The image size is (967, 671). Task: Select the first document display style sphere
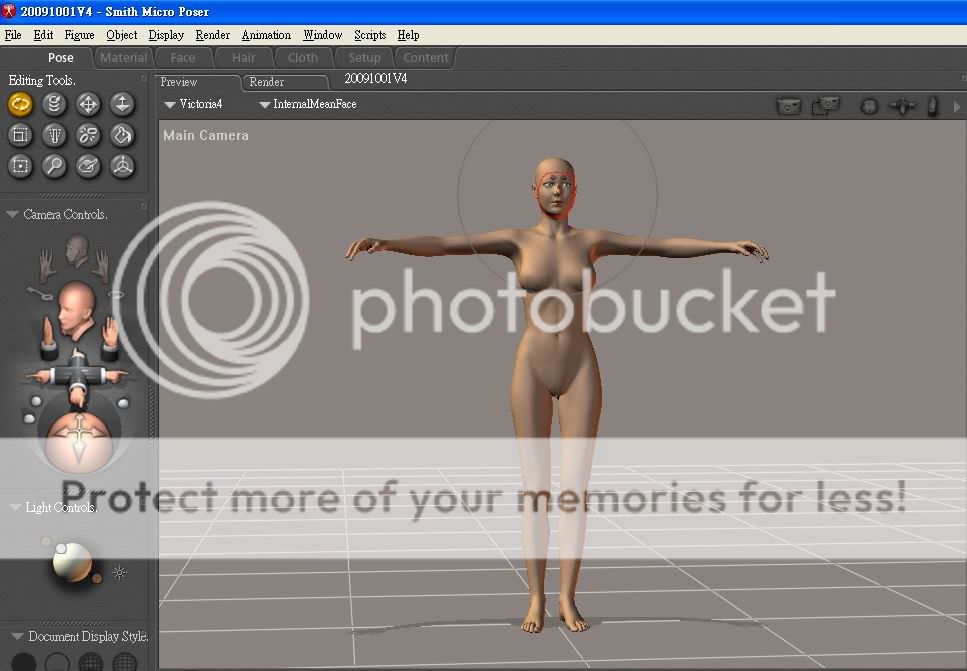23,662
